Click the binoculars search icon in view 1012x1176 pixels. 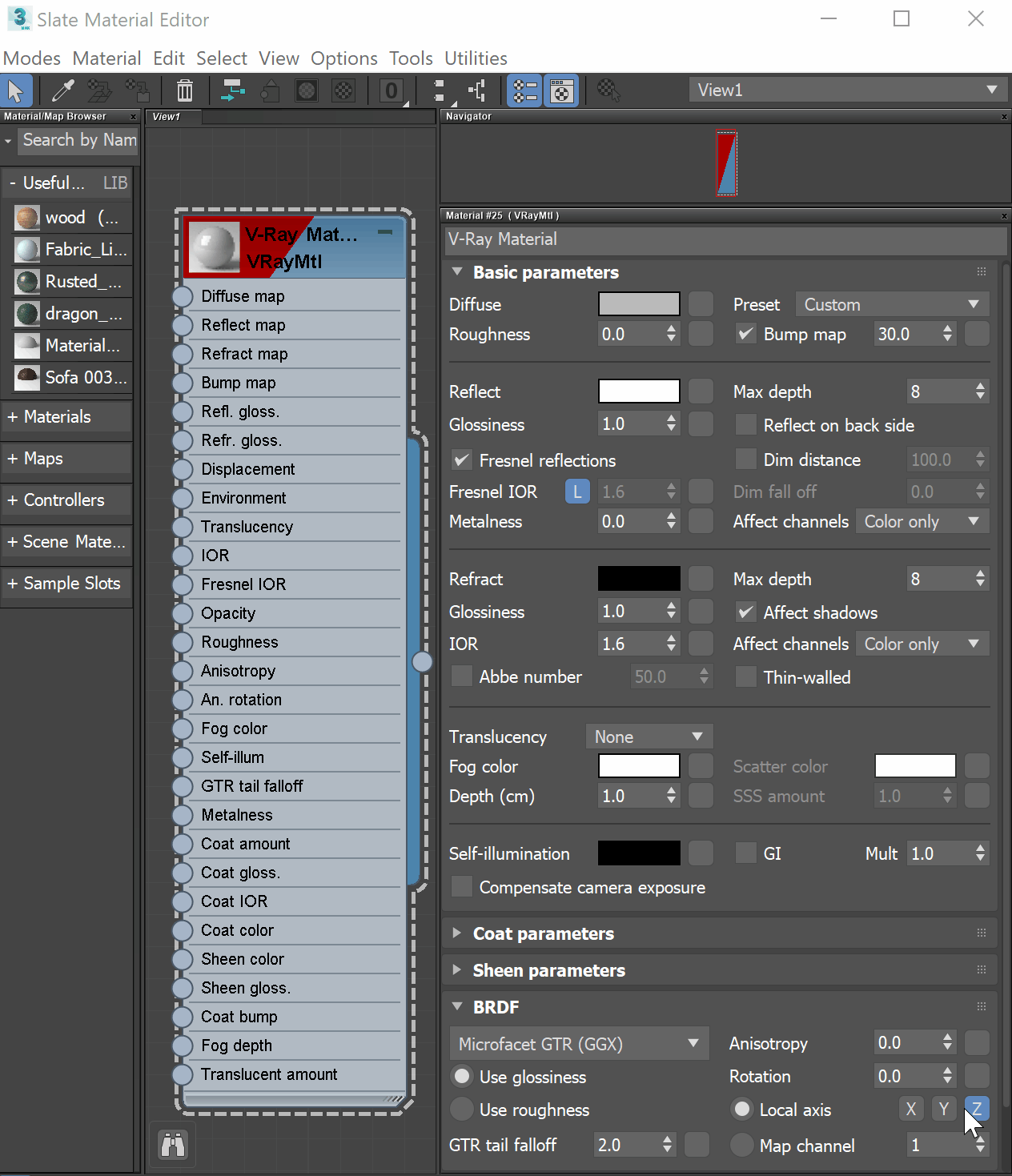point(173,1145)
